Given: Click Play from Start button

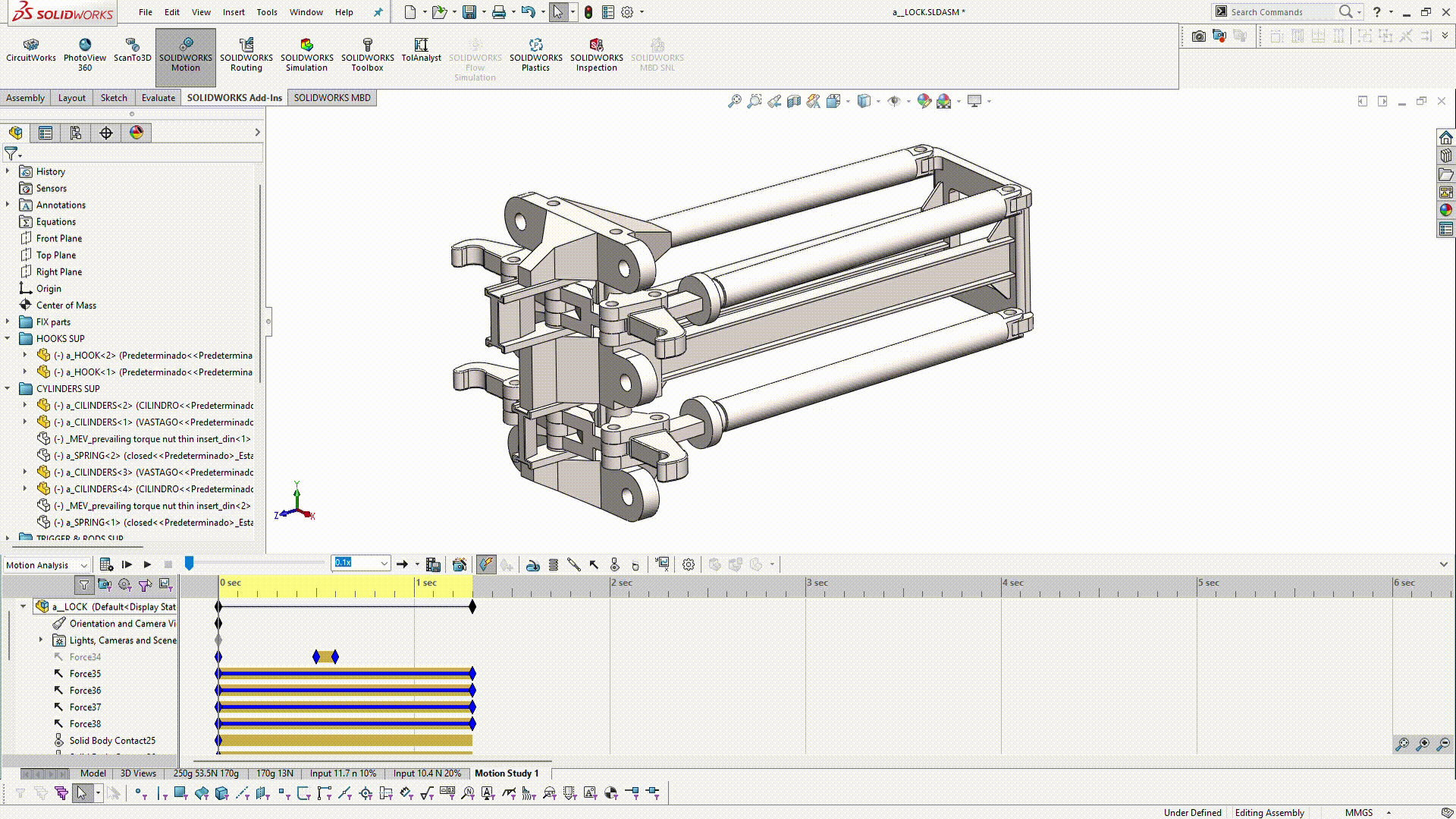Looking at the screenshot, I should [127, 564].
